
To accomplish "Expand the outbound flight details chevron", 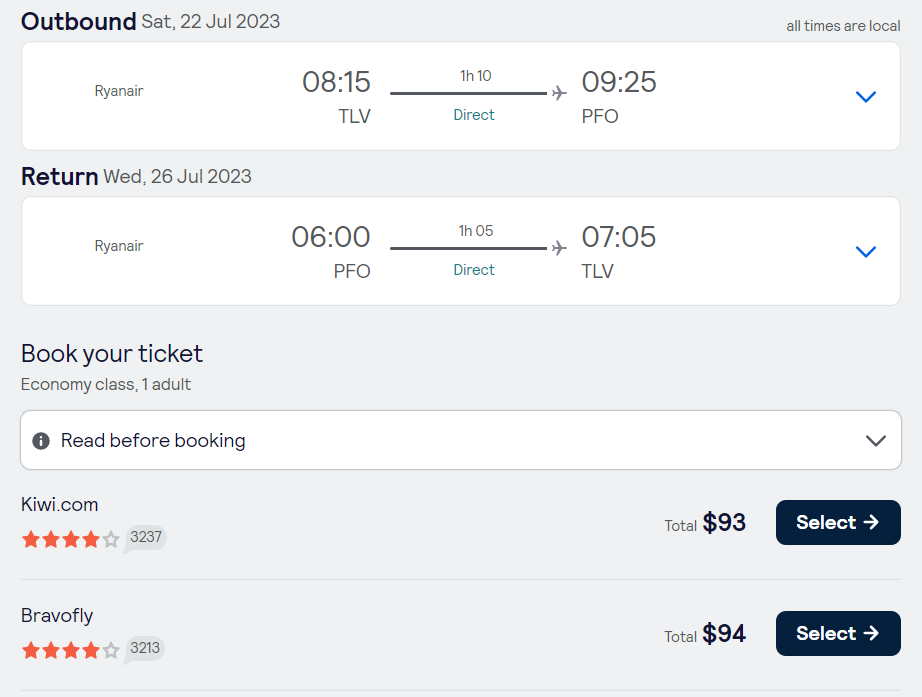I will click(x=866, y=97).
